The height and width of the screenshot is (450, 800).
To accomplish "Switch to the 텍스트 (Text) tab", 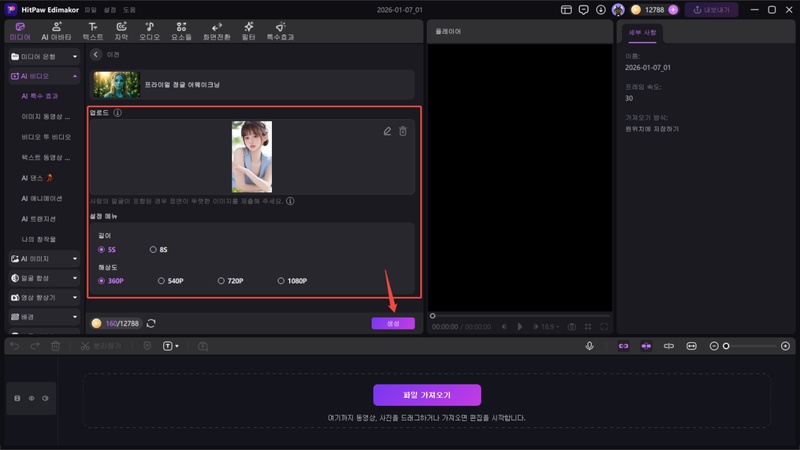I will [93, 31].
